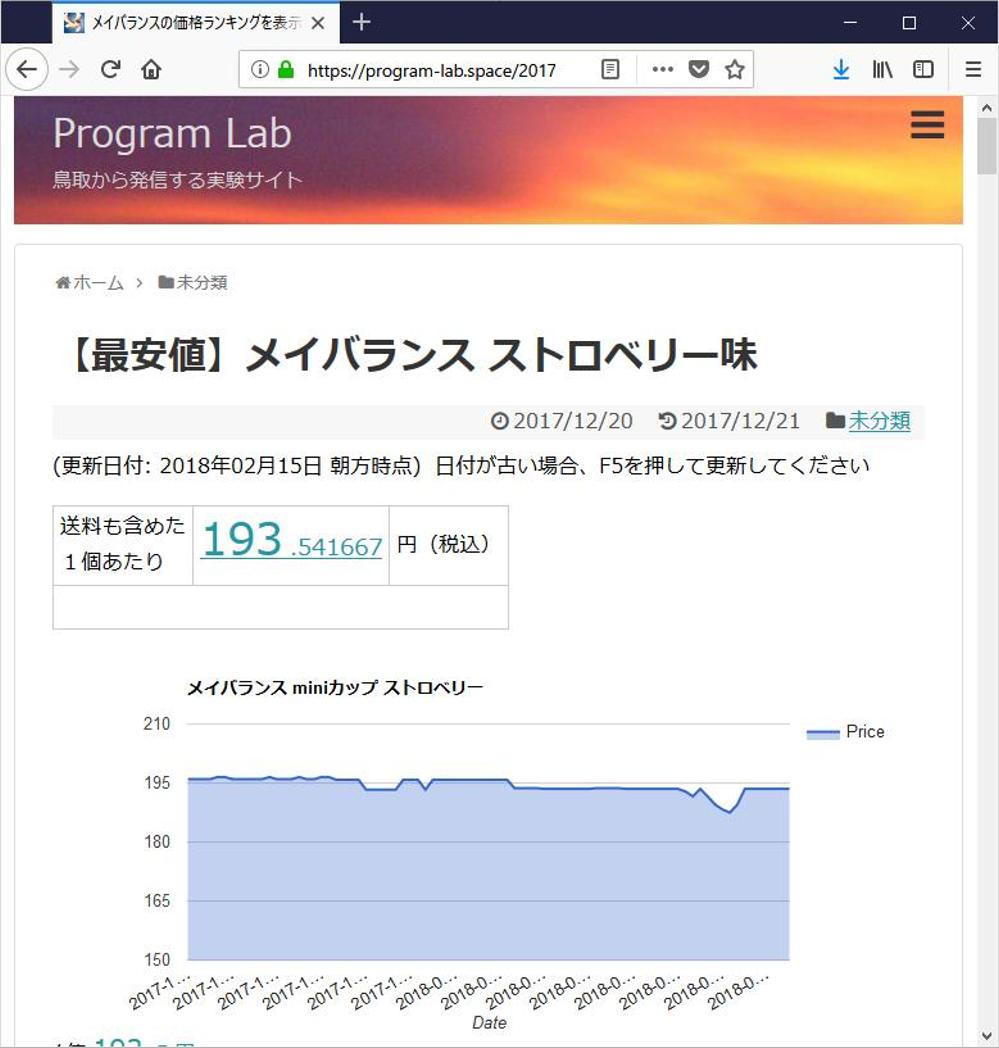Open a new browser tab

click(x=362, y=22)
